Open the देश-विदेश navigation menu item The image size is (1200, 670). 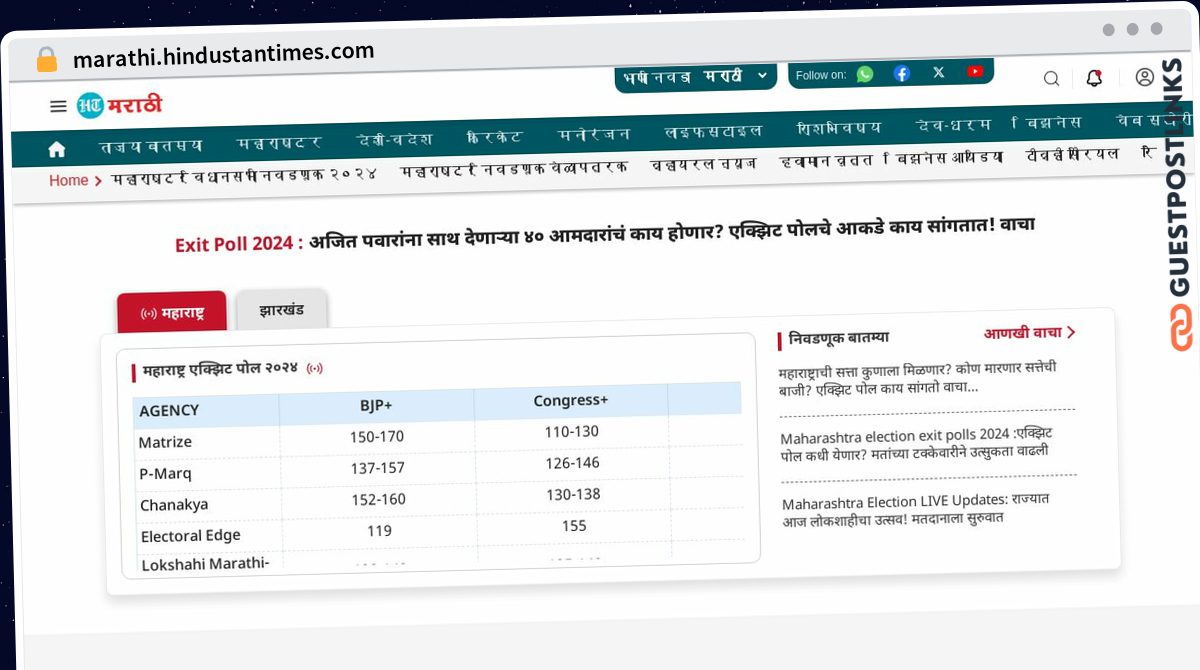point(394,139)
